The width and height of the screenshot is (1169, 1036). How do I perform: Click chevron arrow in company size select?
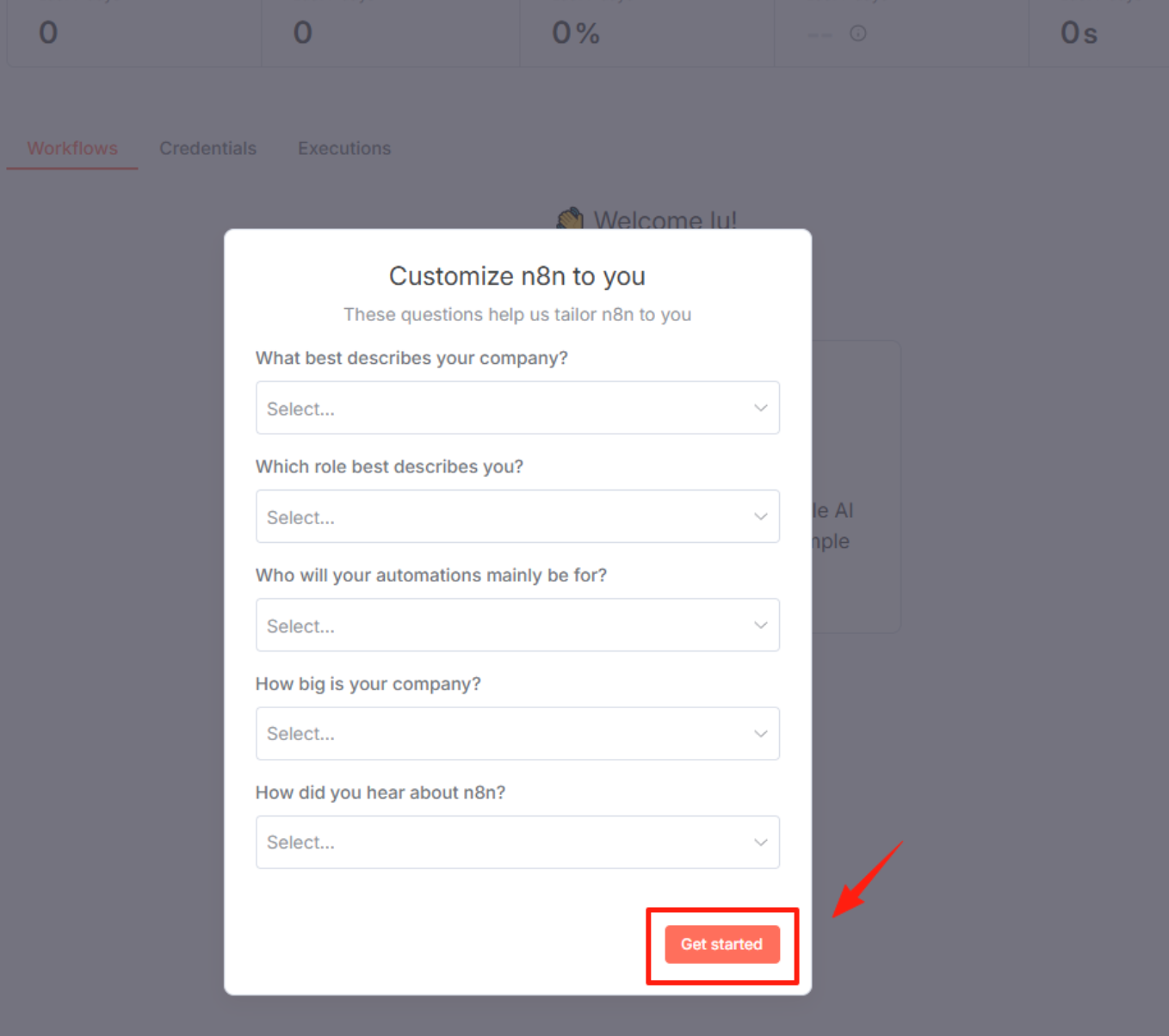pyautogui.click(x=761, y=733)
